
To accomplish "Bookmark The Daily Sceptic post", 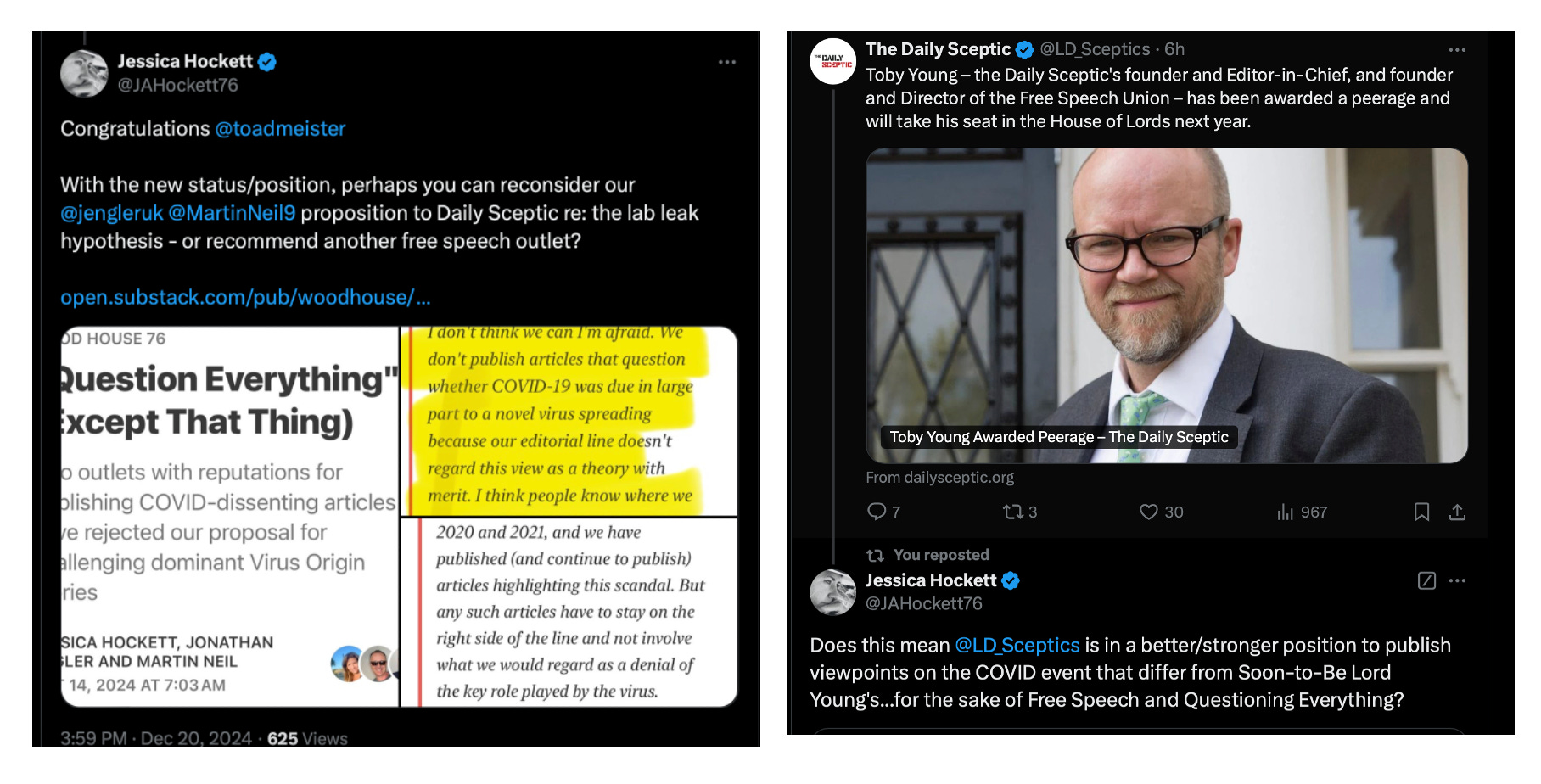I will 1421,512.
